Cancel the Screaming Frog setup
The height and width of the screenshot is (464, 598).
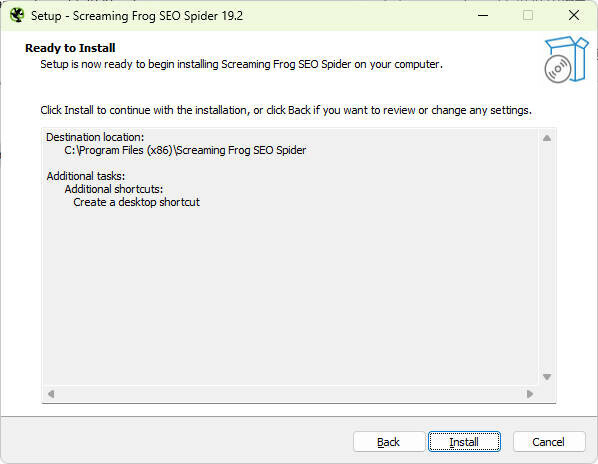click(549, 442)
